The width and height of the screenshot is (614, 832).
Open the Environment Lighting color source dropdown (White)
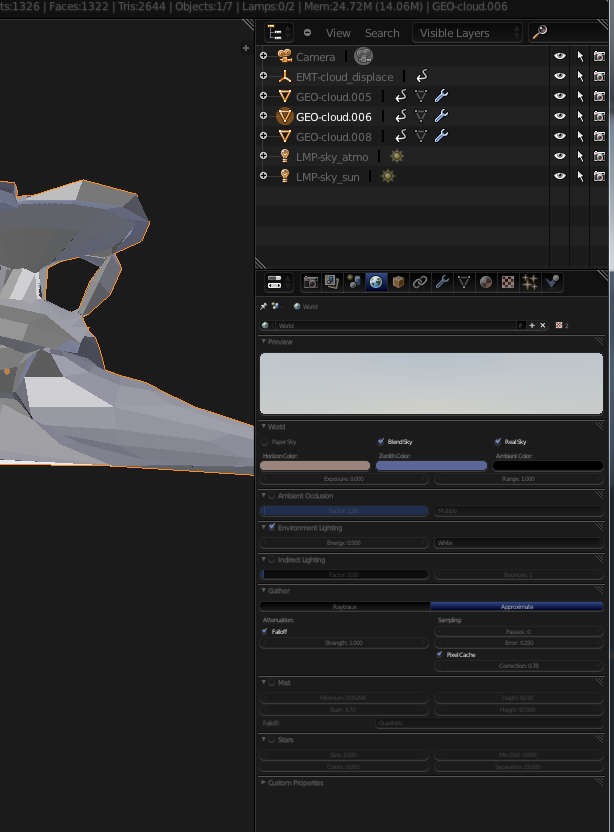[518, 543]
